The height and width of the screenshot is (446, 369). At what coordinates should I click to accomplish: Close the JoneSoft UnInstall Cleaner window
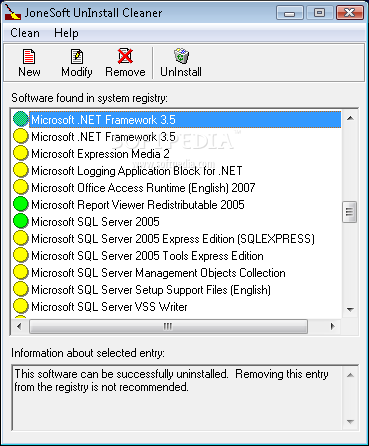coord(349,13)
